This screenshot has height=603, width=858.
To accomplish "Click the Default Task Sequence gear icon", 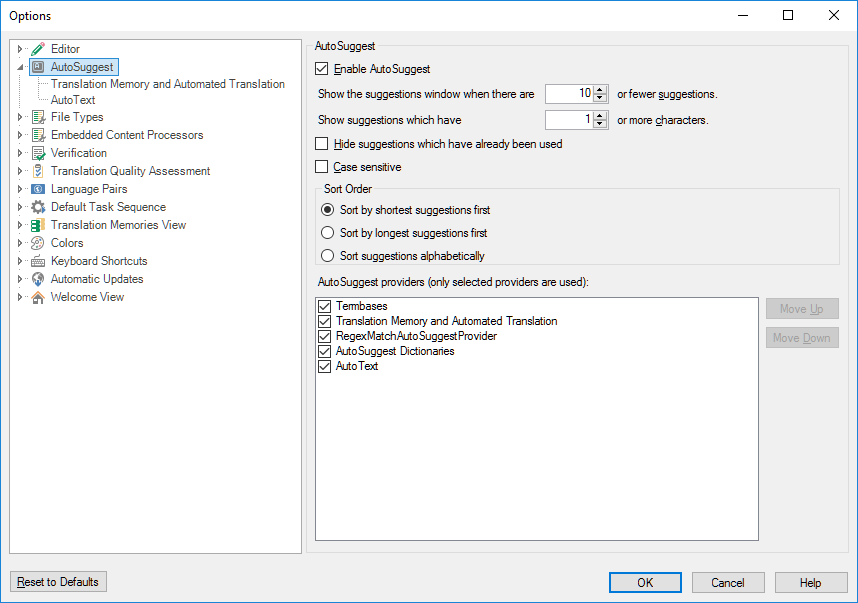I will 38,207.
